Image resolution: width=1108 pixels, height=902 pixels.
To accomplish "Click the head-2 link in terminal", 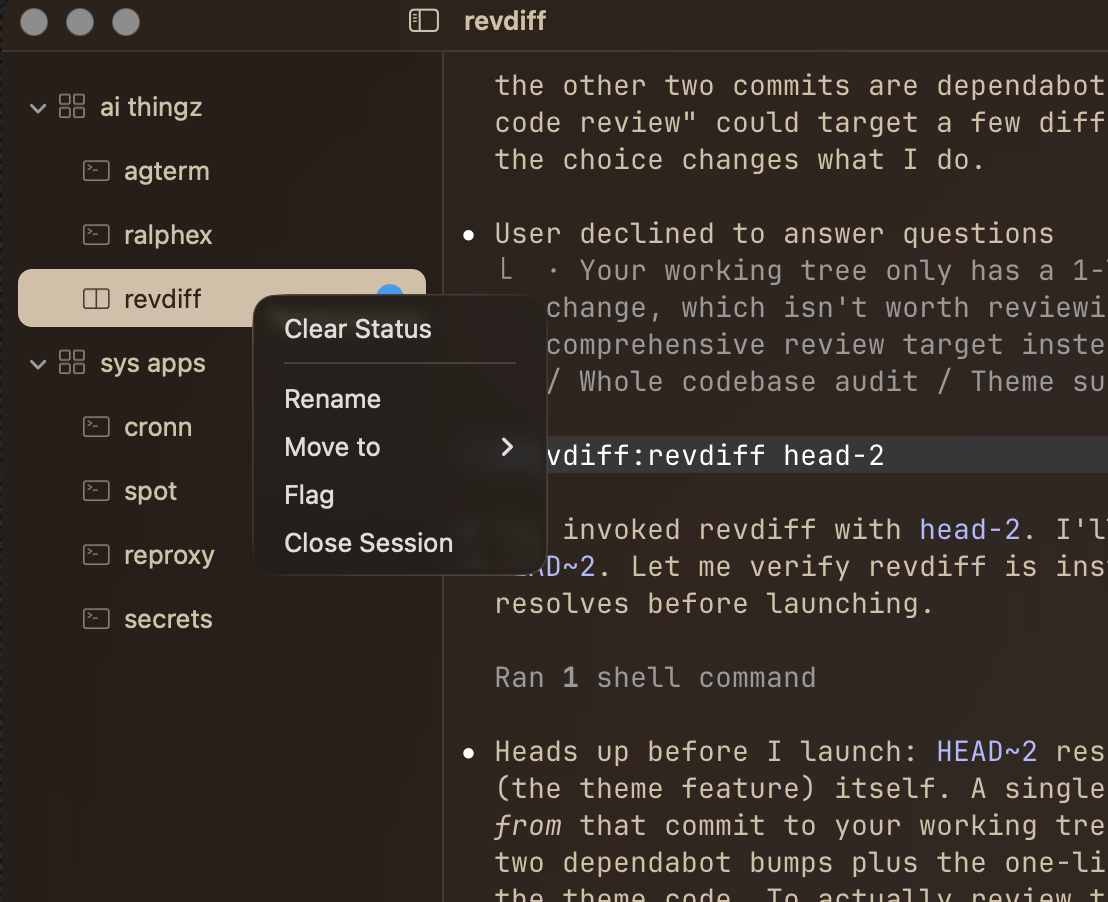I will 970,529.
